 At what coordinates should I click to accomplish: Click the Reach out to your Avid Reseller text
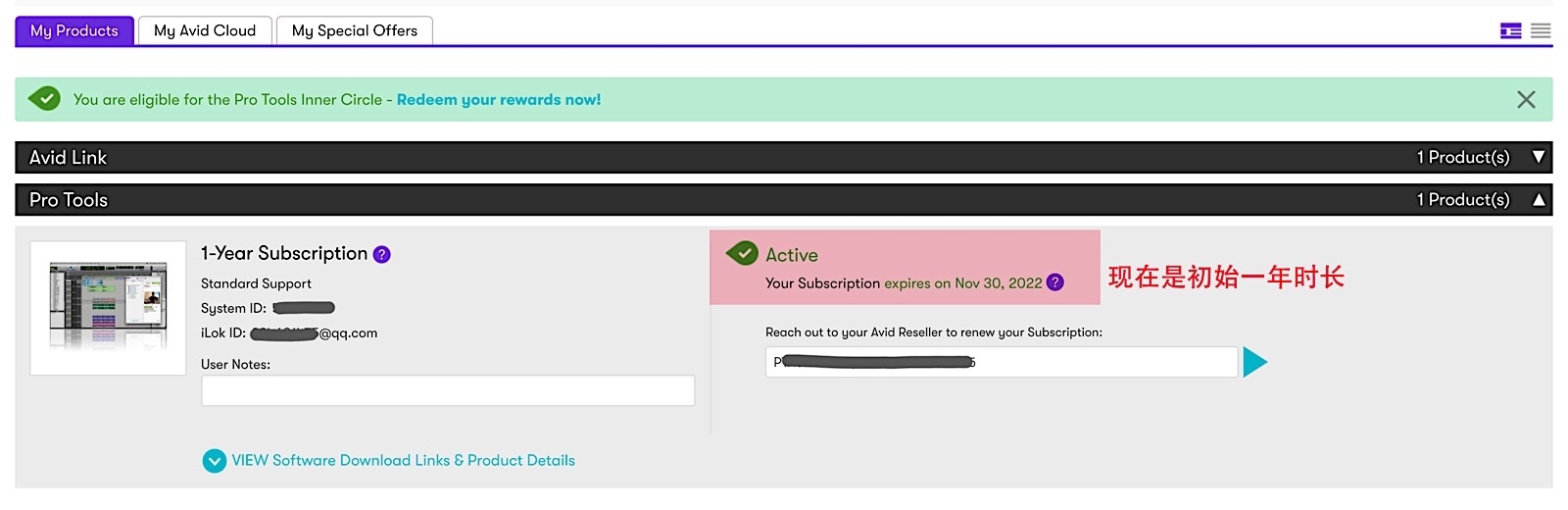934,332
